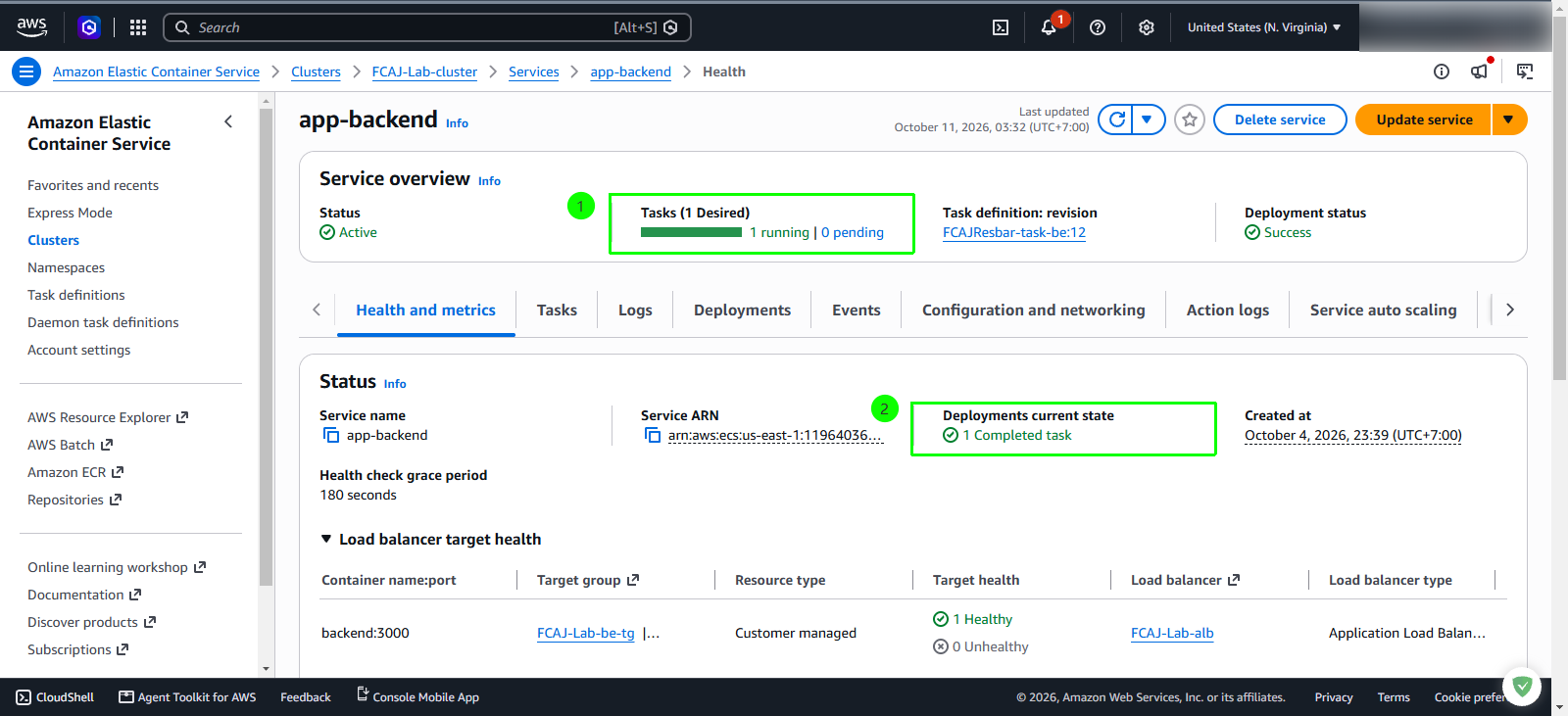Show next tabs with right chevron

1510,310
